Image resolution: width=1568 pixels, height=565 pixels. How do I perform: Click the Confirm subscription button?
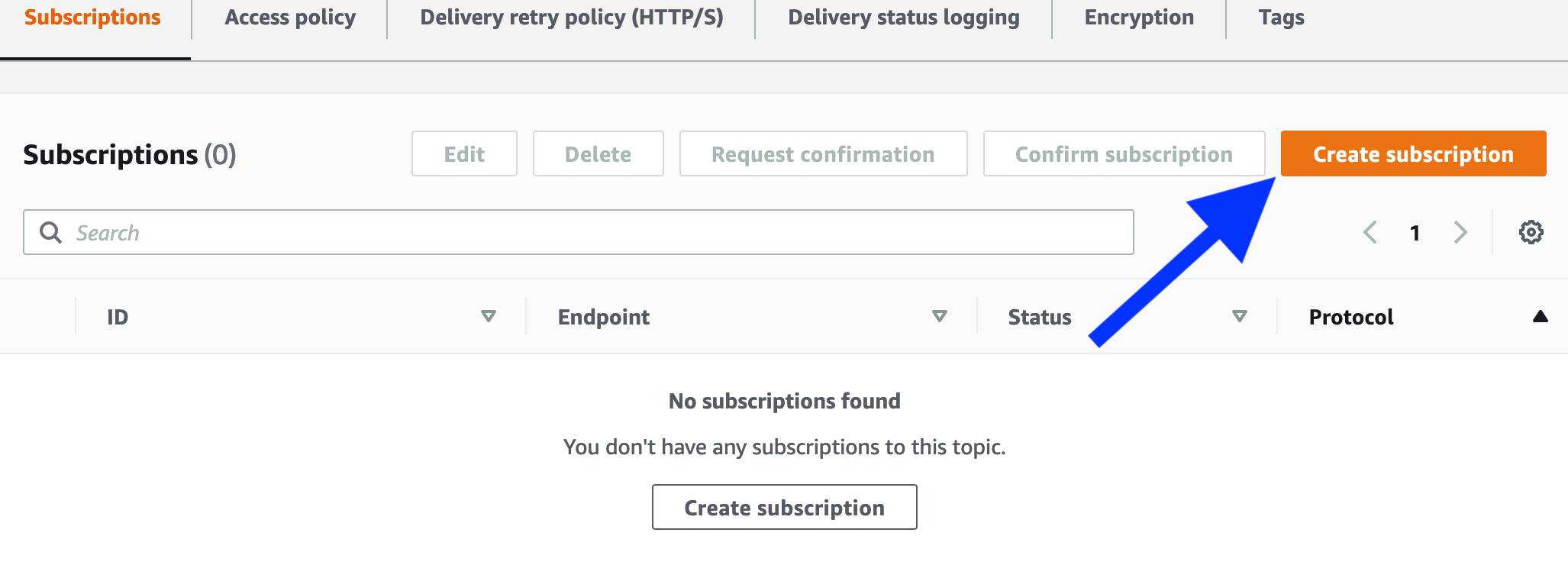1124,153
